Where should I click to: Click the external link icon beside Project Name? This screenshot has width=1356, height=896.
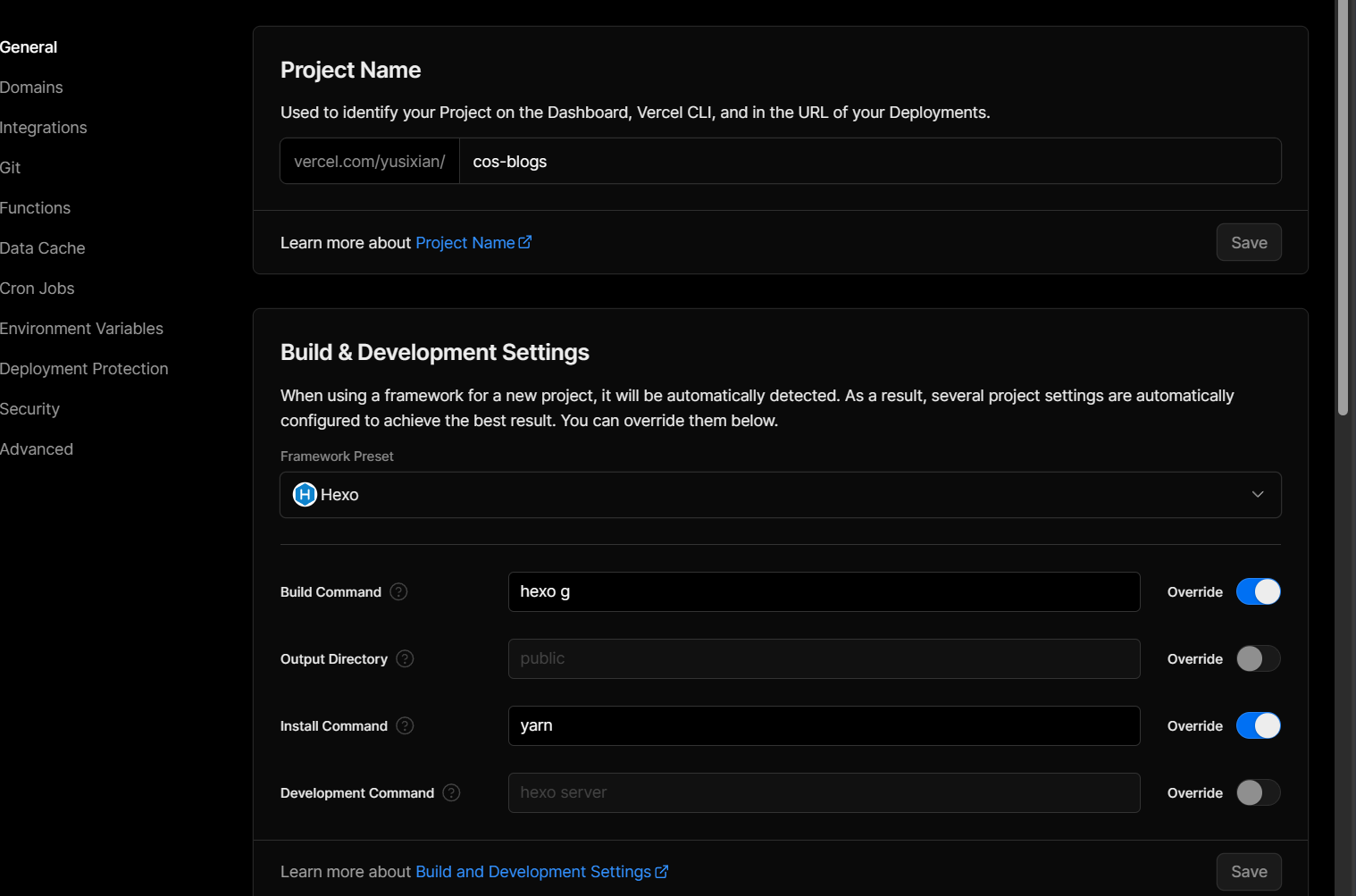(525, 241)
